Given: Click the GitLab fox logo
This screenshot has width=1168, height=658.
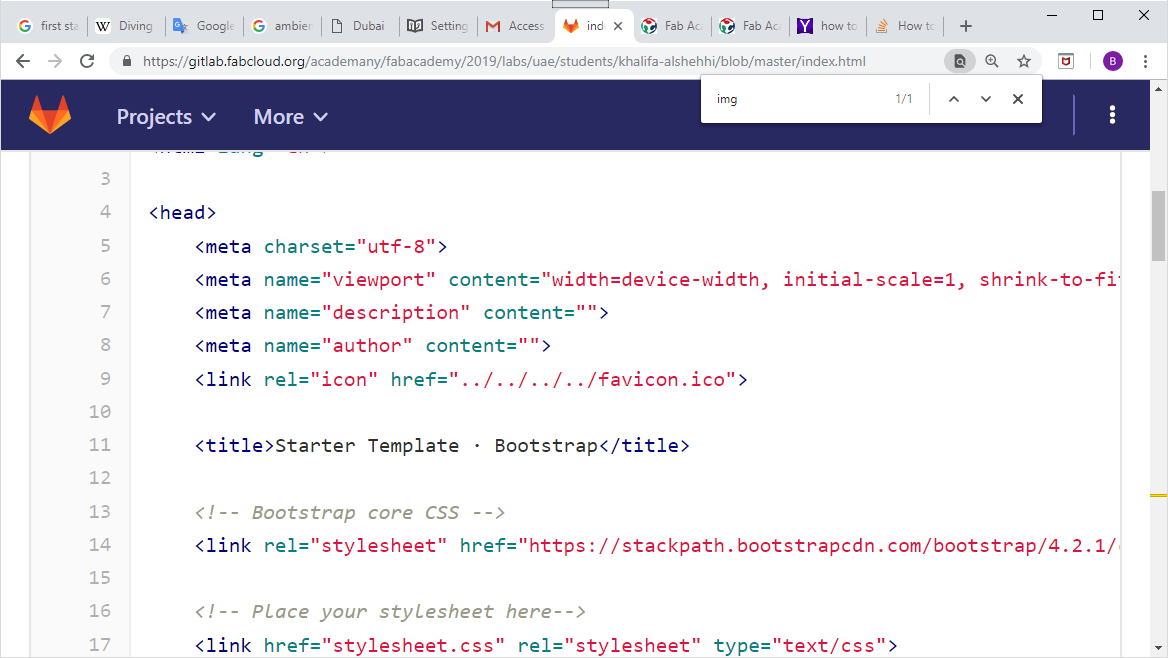Looking at the screenshot, I should tap(50, 114).
